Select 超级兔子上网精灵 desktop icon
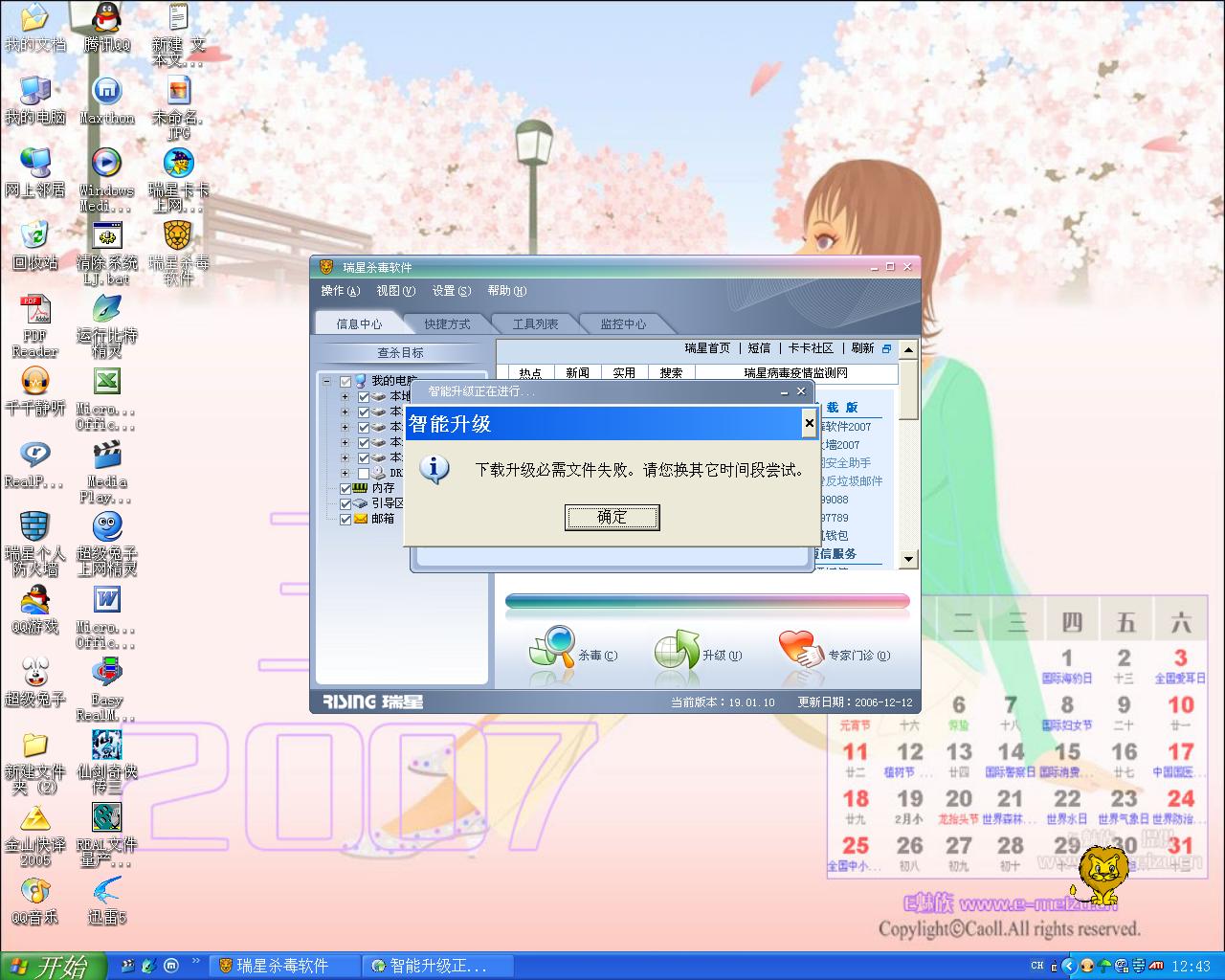Viewport: 1225px width, 980px height. click(106, 545)
